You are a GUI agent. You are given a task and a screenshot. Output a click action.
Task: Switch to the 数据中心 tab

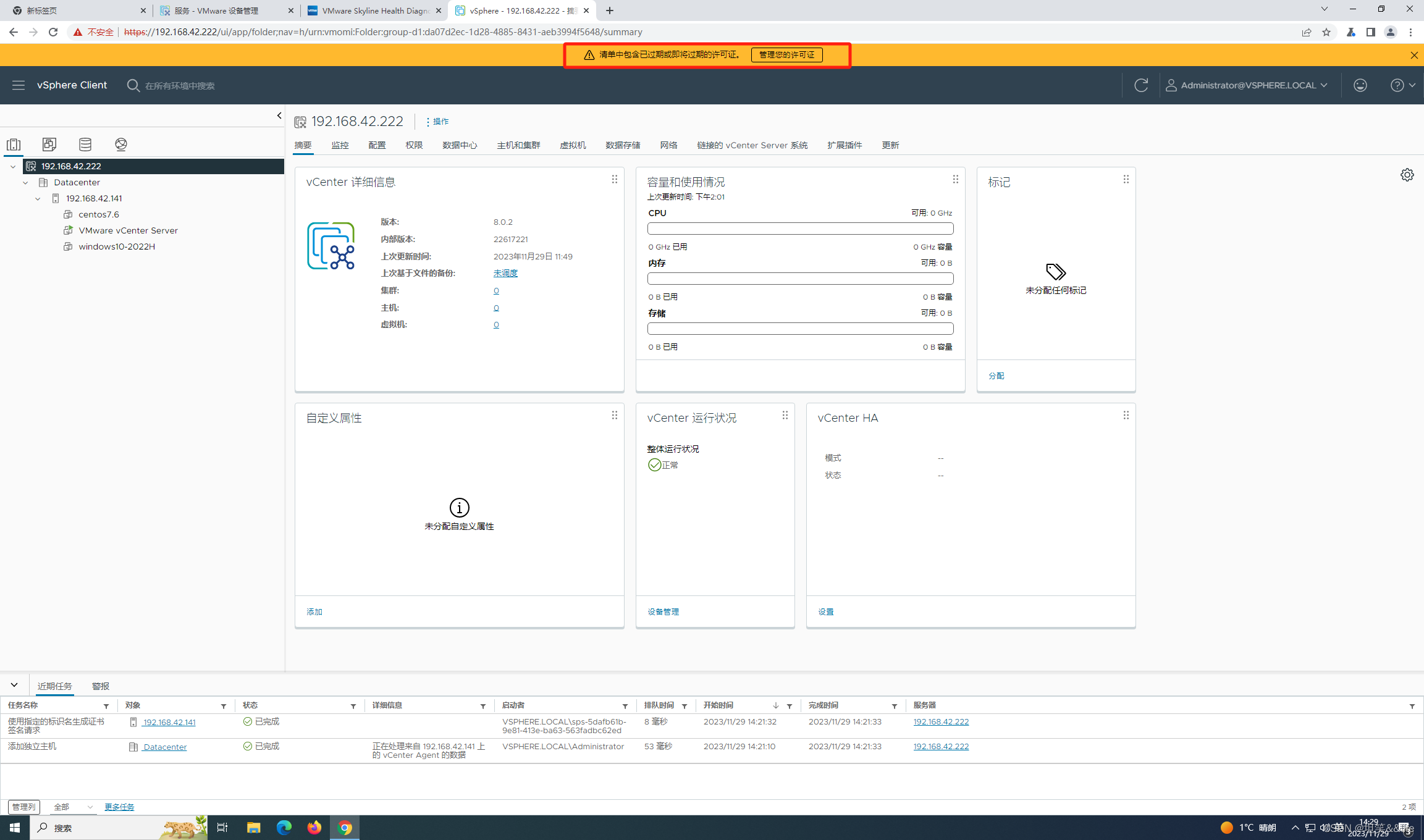coord(460,145)
